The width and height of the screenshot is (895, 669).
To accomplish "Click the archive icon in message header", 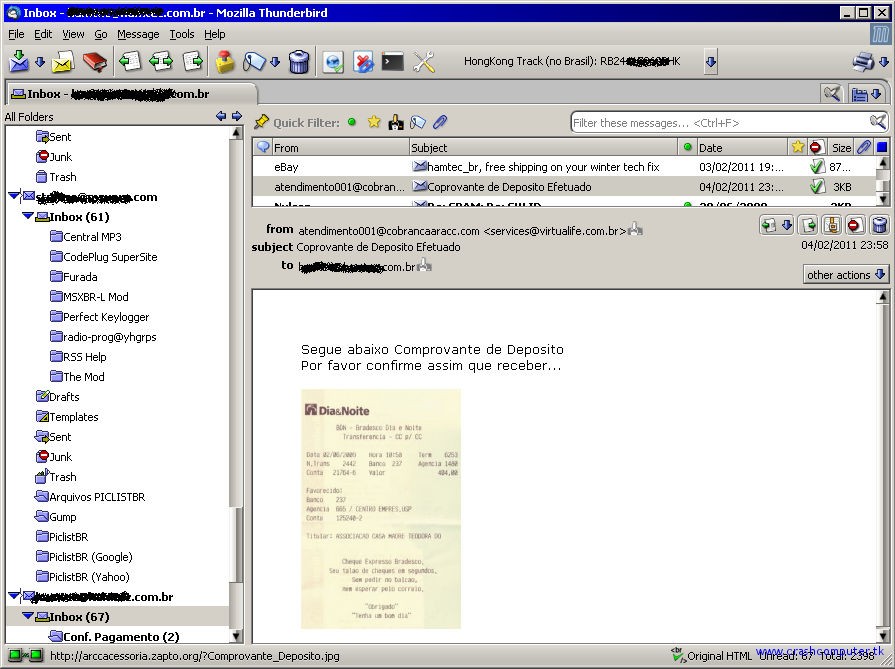I will [832, 225].
